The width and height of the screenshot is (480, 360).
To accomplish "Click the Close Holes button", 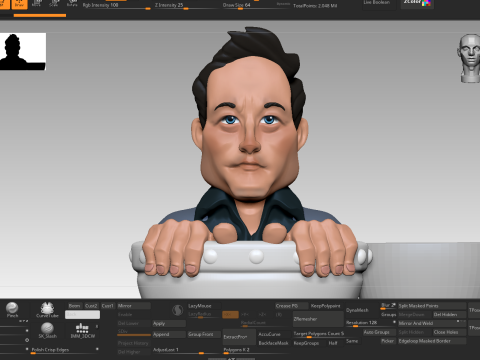I will [449, 332].
